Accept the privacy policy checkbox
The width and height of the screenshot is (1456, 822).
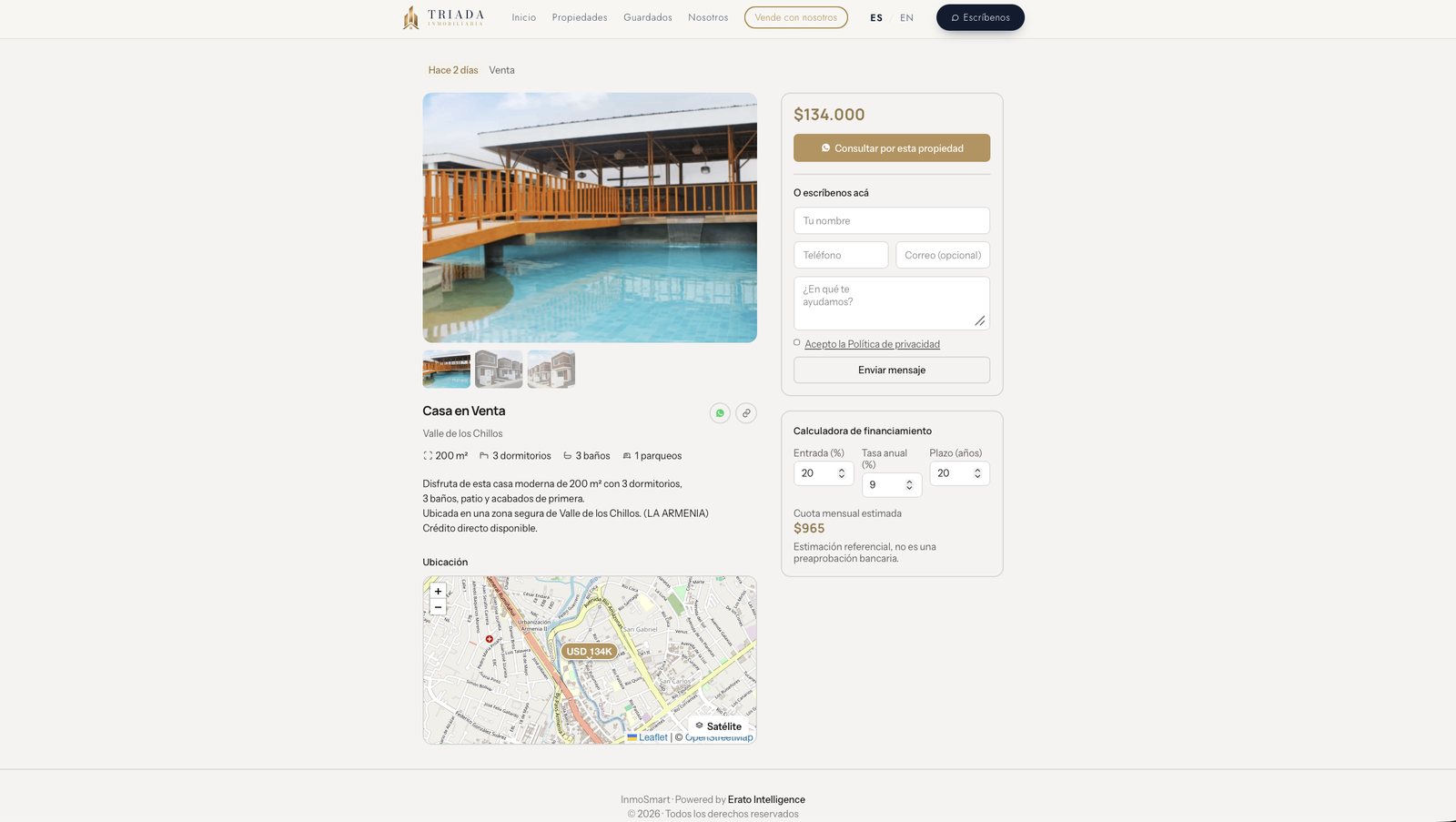click(797, 343)
